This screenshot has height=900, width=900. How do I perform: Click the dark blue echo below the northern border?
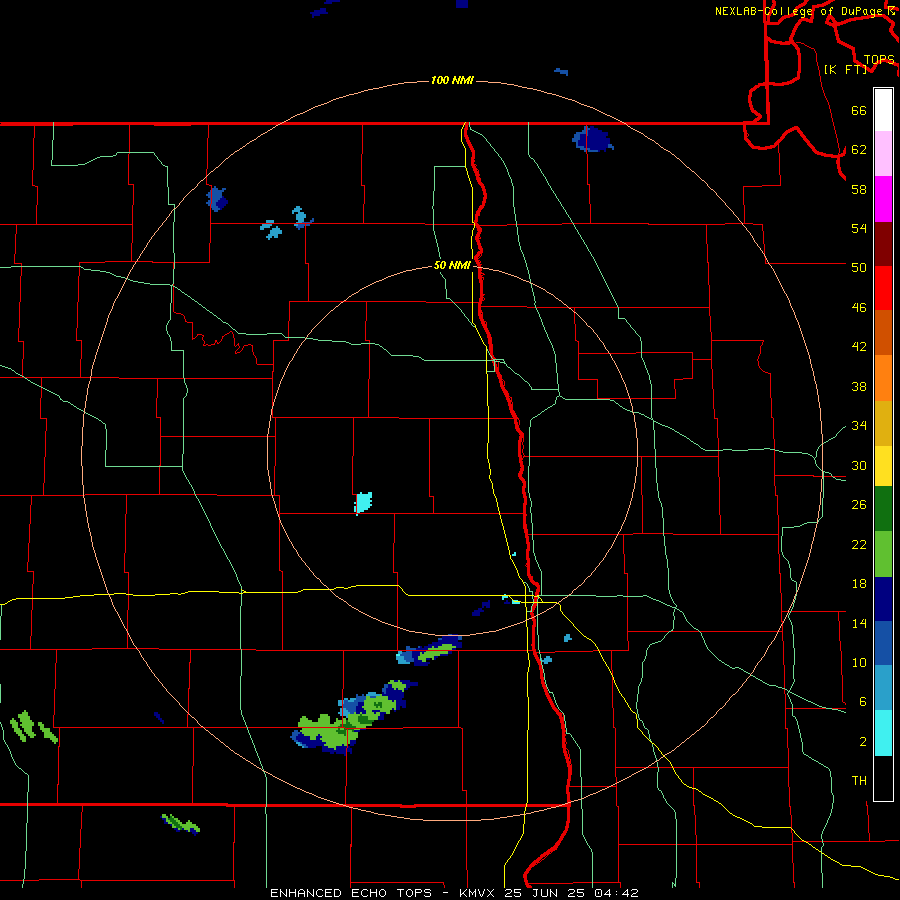coord(592,139)
